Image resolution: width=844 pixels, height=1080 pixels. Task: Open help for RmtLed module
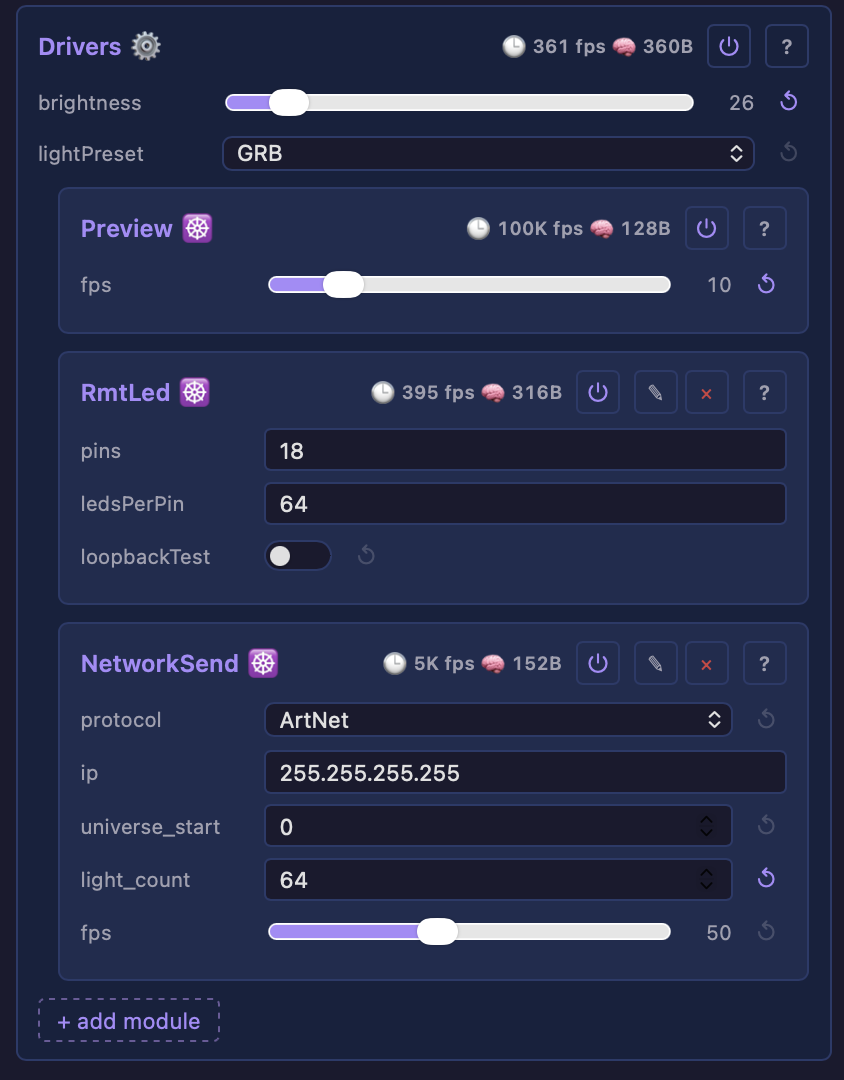pos(764,392)
